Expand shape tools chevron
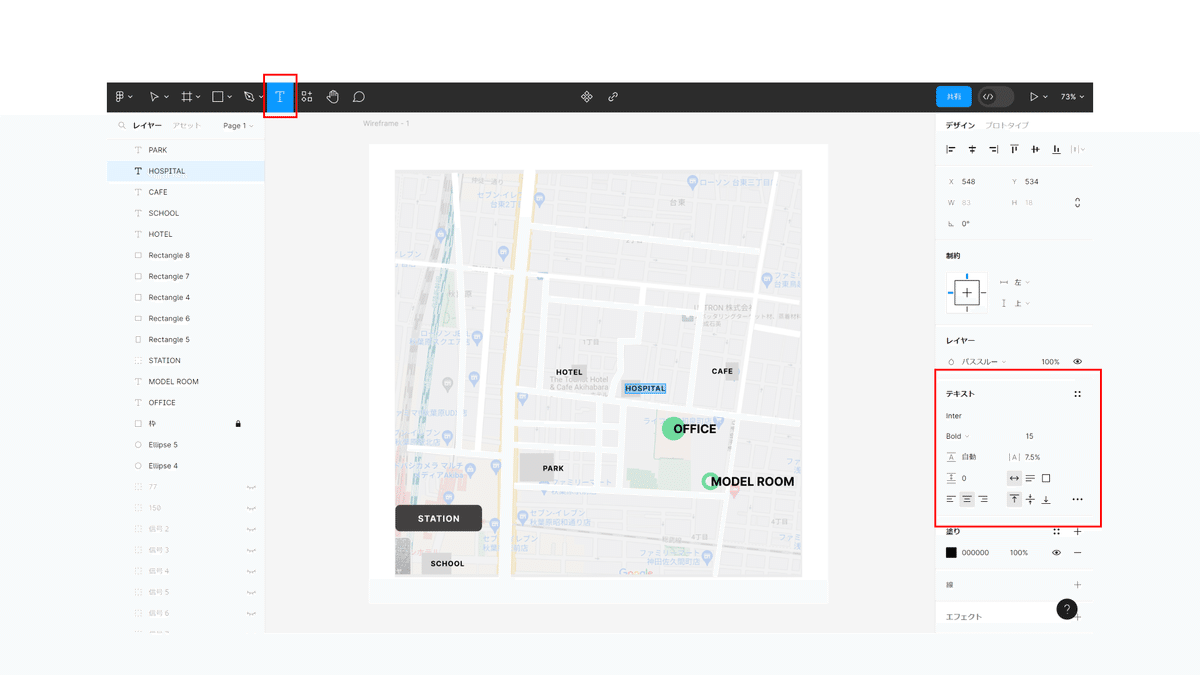1200x675 pixels. [x=230, y=97]
